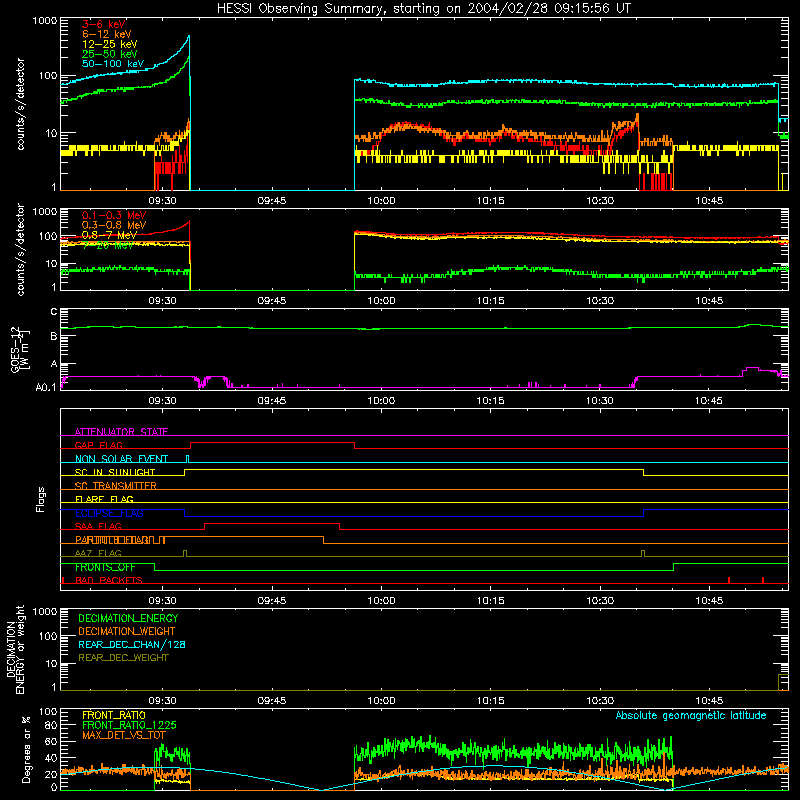
Task: Click the 'A0.1' tick on GOES panel
Action: pyautogui.click(x=46, y=387)
